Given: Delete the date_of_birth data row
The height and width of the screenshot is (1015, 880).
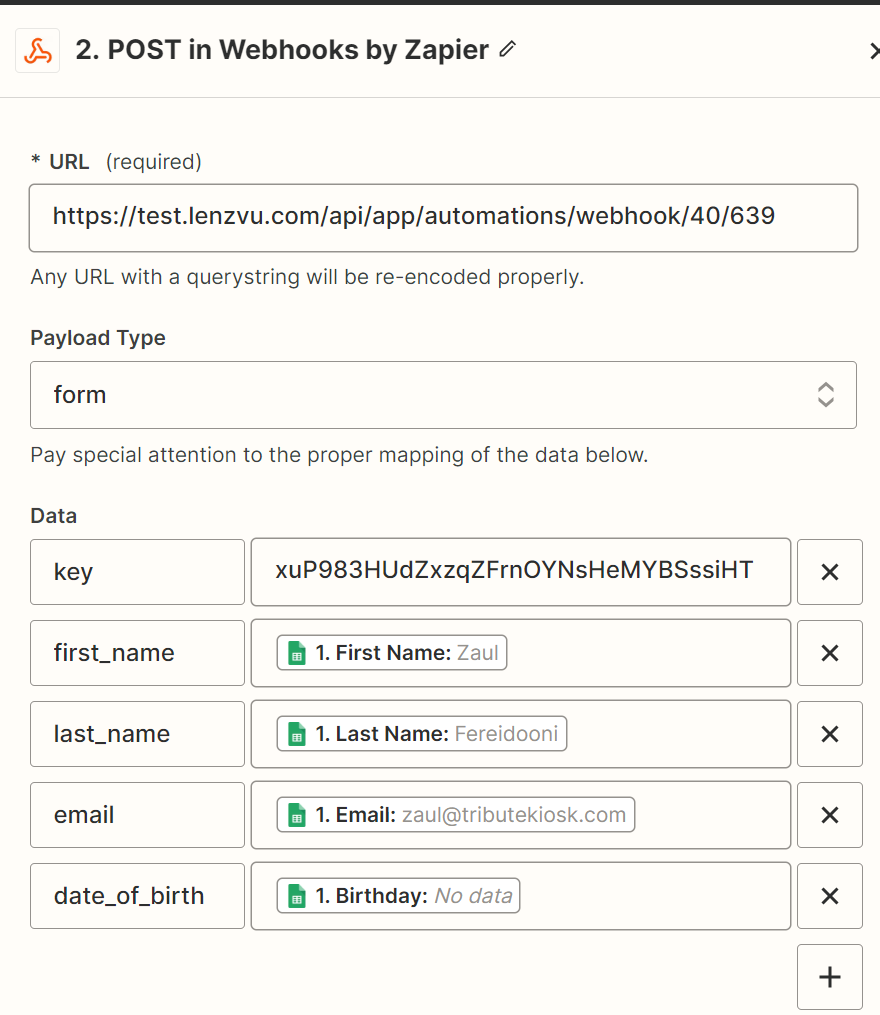Looking at the screenshot, I should click(829, 896).
